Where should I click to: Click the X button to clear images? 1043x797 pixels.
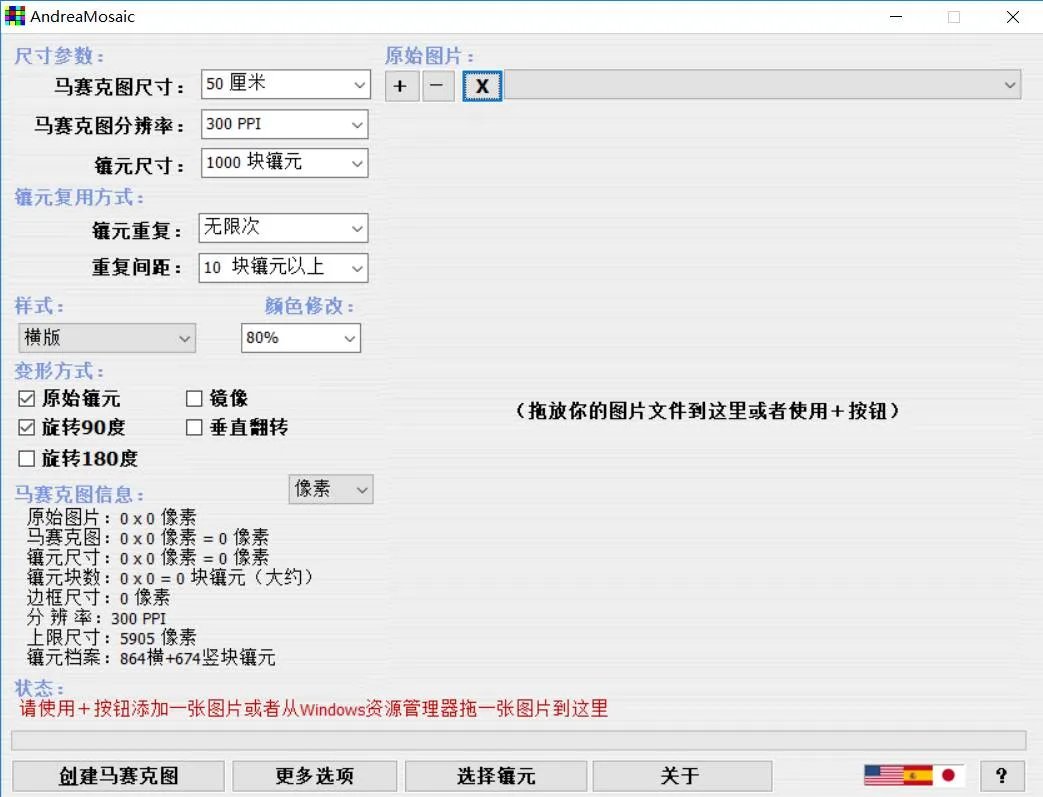point(482,86)
